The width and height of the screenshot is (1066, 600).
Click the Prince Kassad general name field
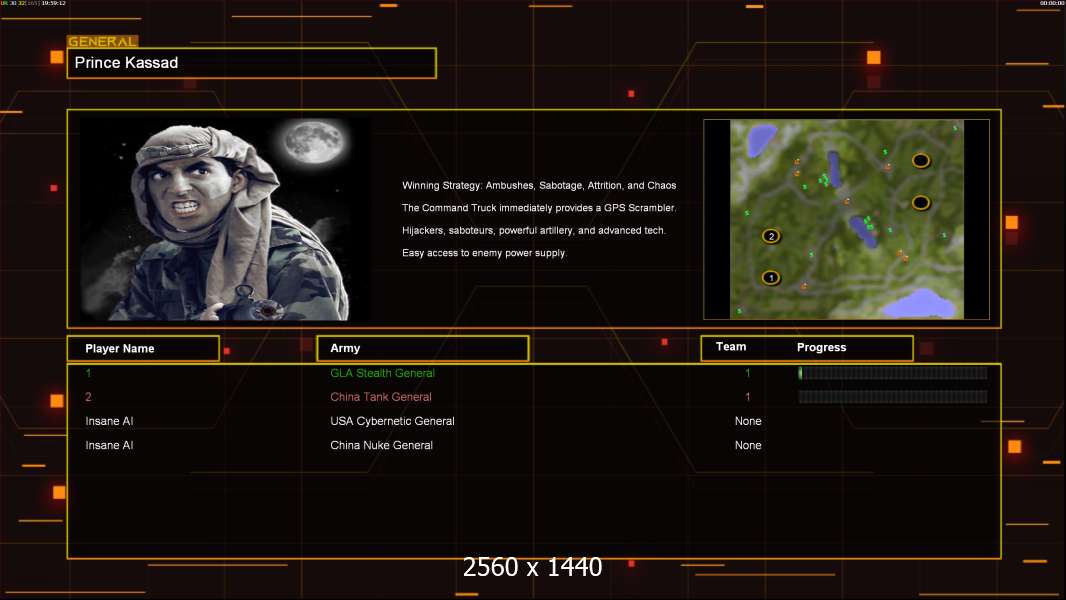pyautogui.click(x=252, y=63)
